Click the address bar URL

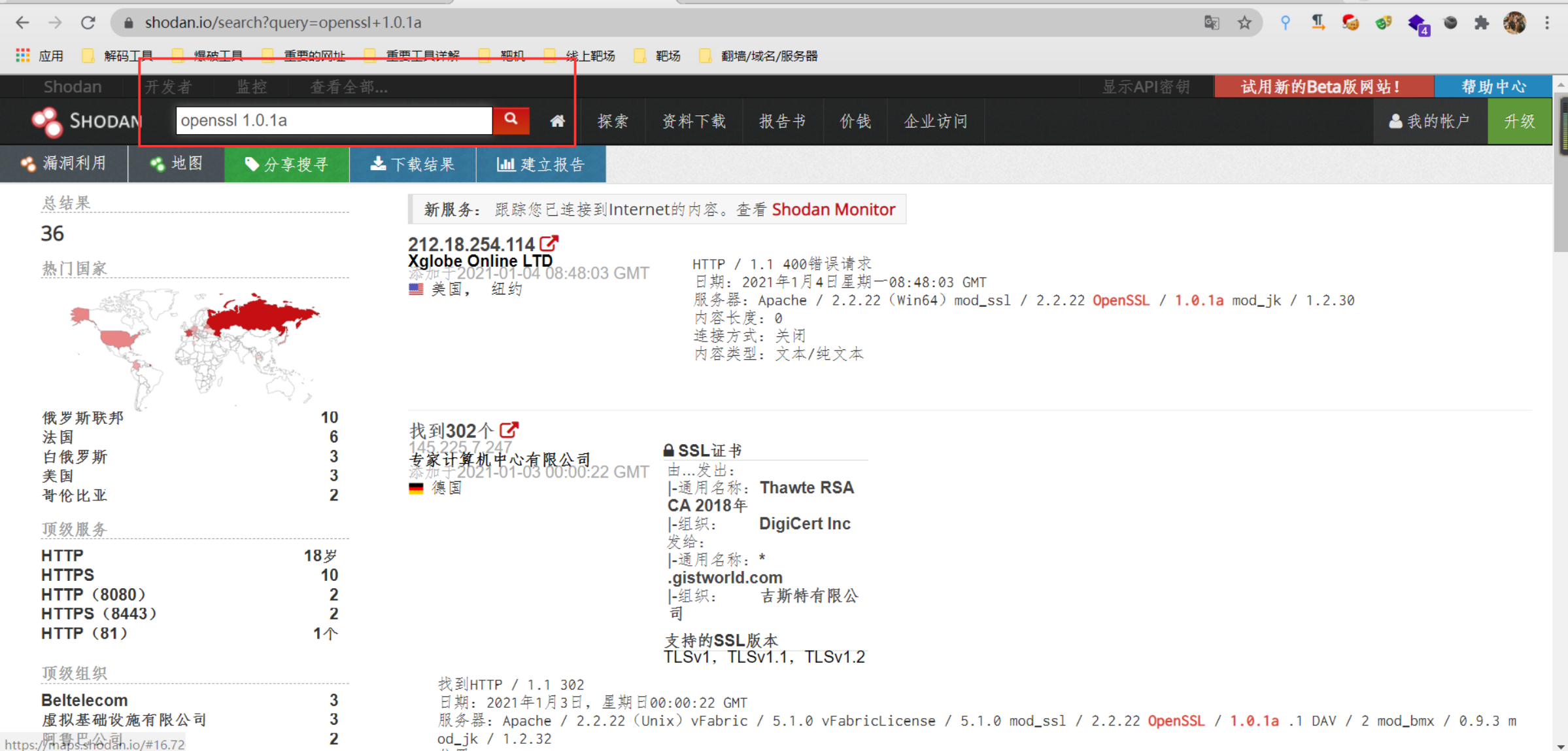(283, 23)
